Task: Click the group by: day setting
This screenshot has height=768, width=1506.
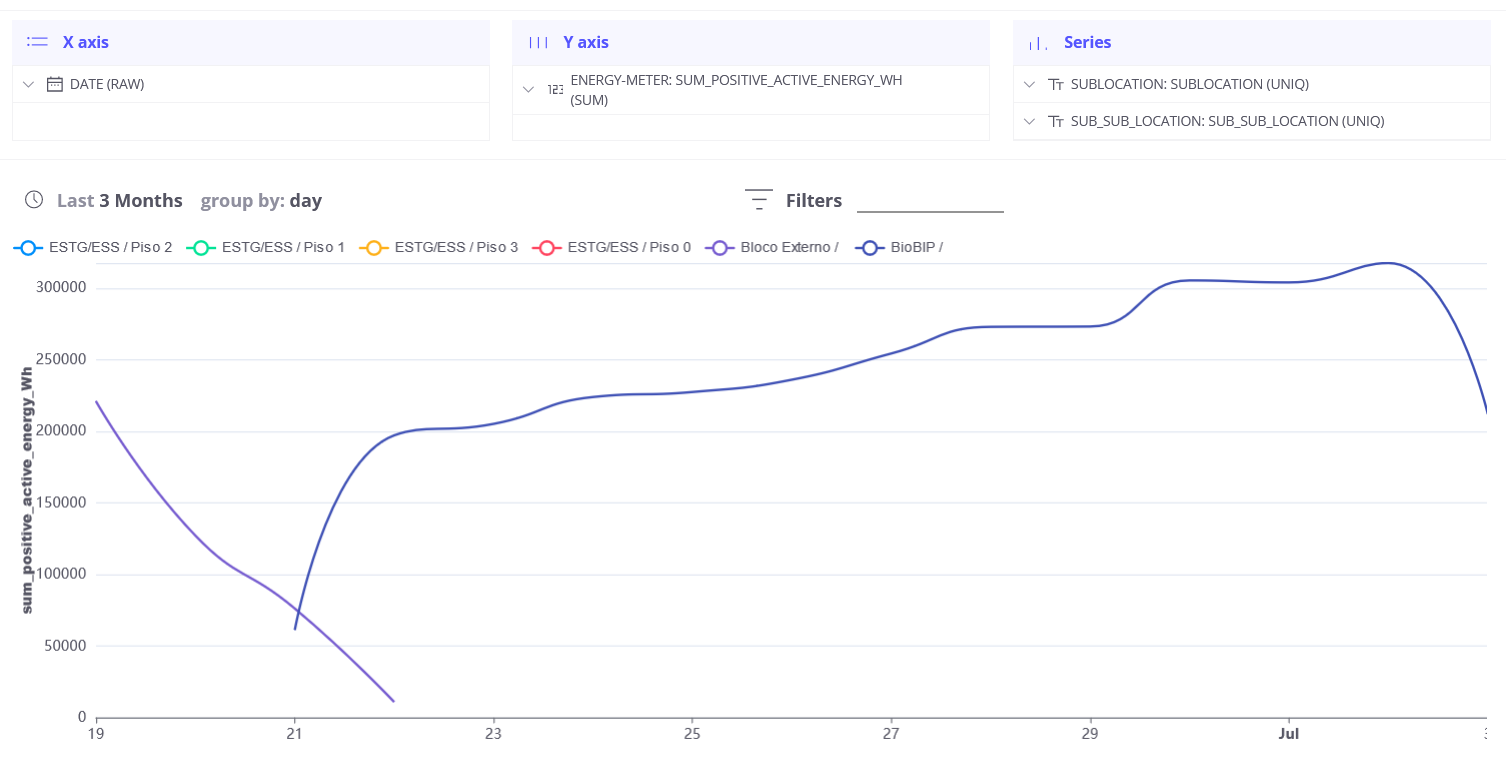Action: pos(261,200)
